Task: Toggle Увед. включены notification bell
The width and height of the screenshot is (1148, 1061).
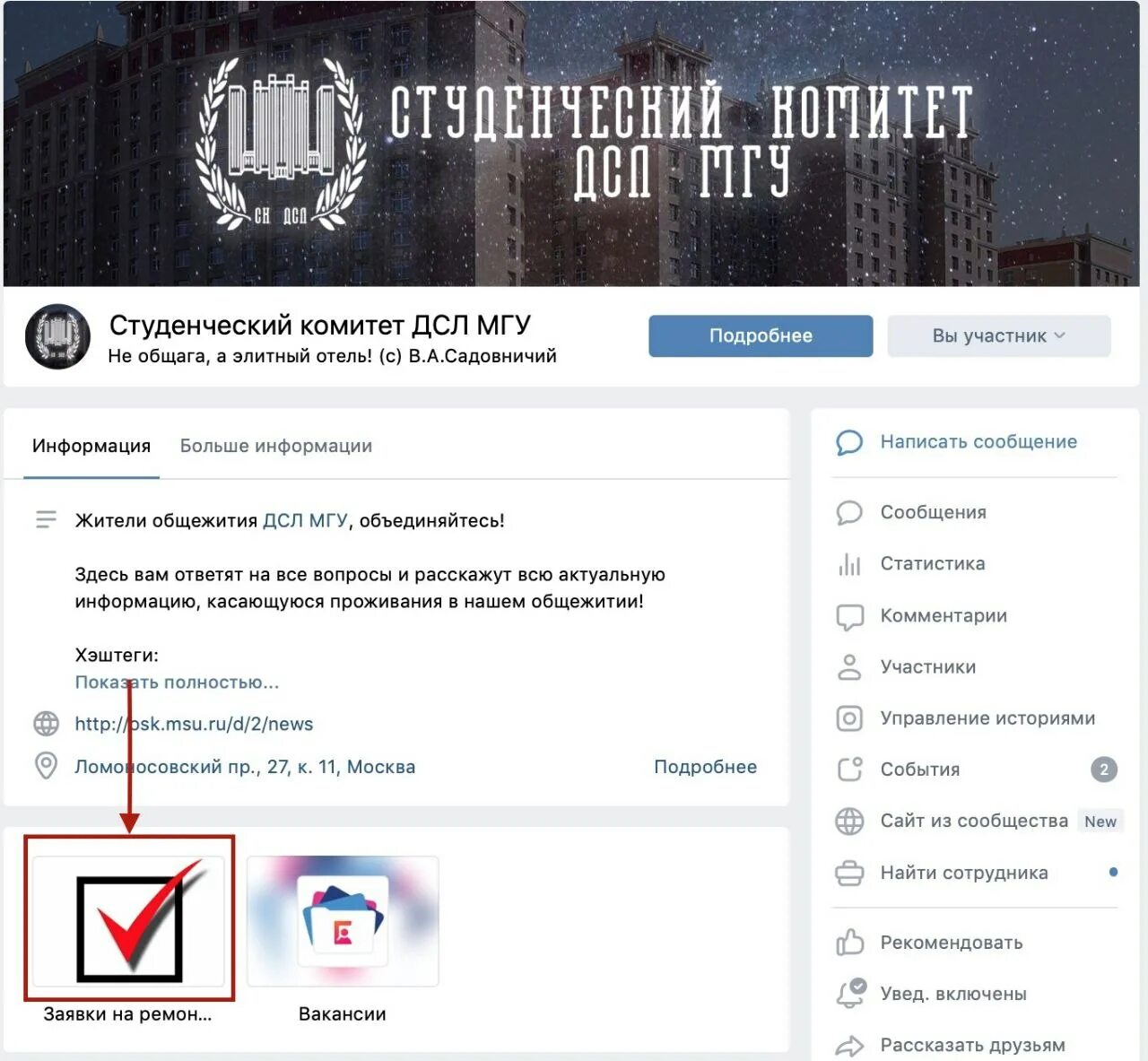Action: 850,993
